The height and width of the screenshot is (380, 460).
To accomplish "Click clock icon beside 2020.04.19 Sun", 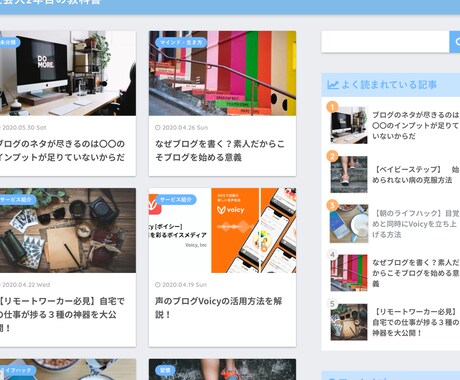I will coord(158,285).
